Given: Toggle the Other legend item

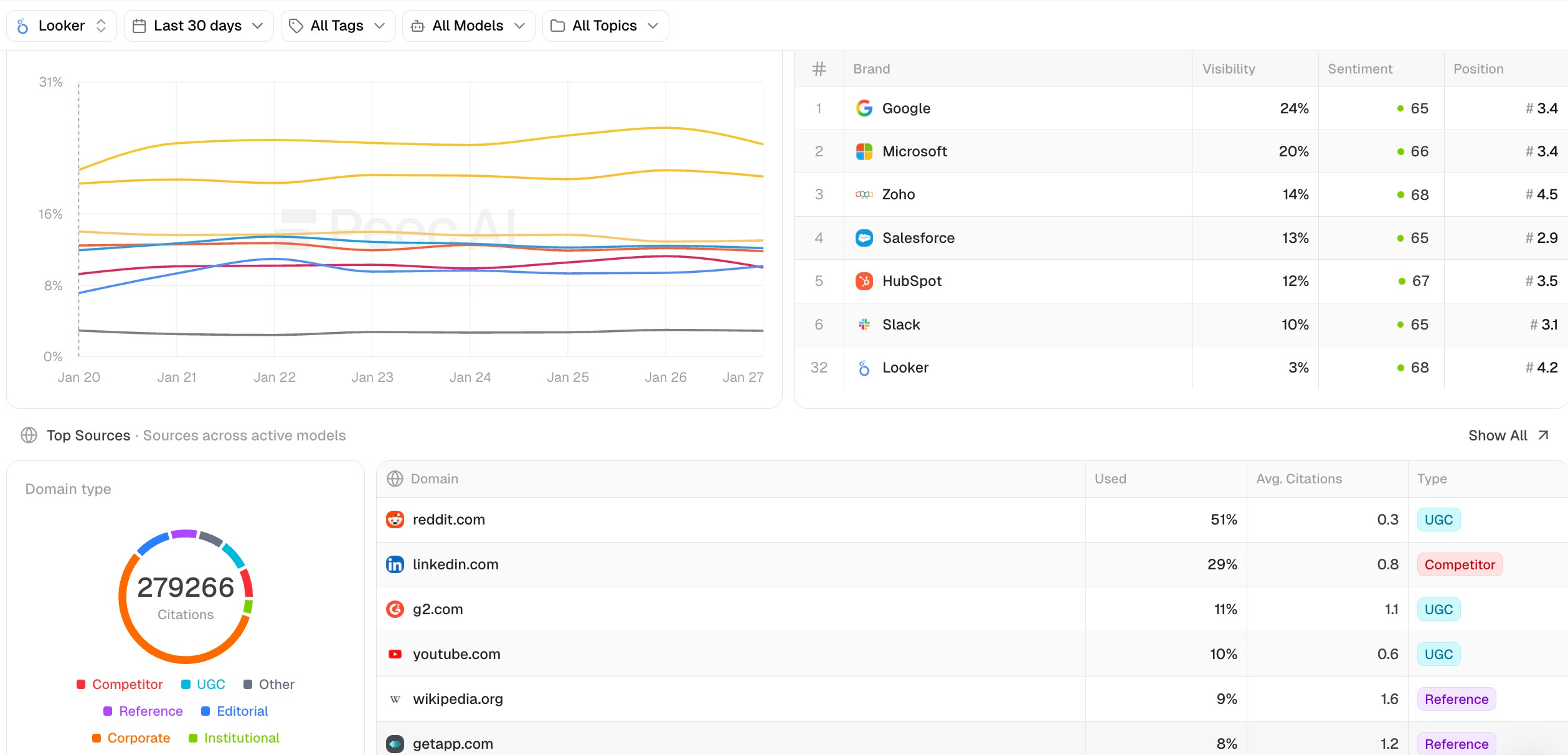Looking at the screenshot, I should (268, 684).
